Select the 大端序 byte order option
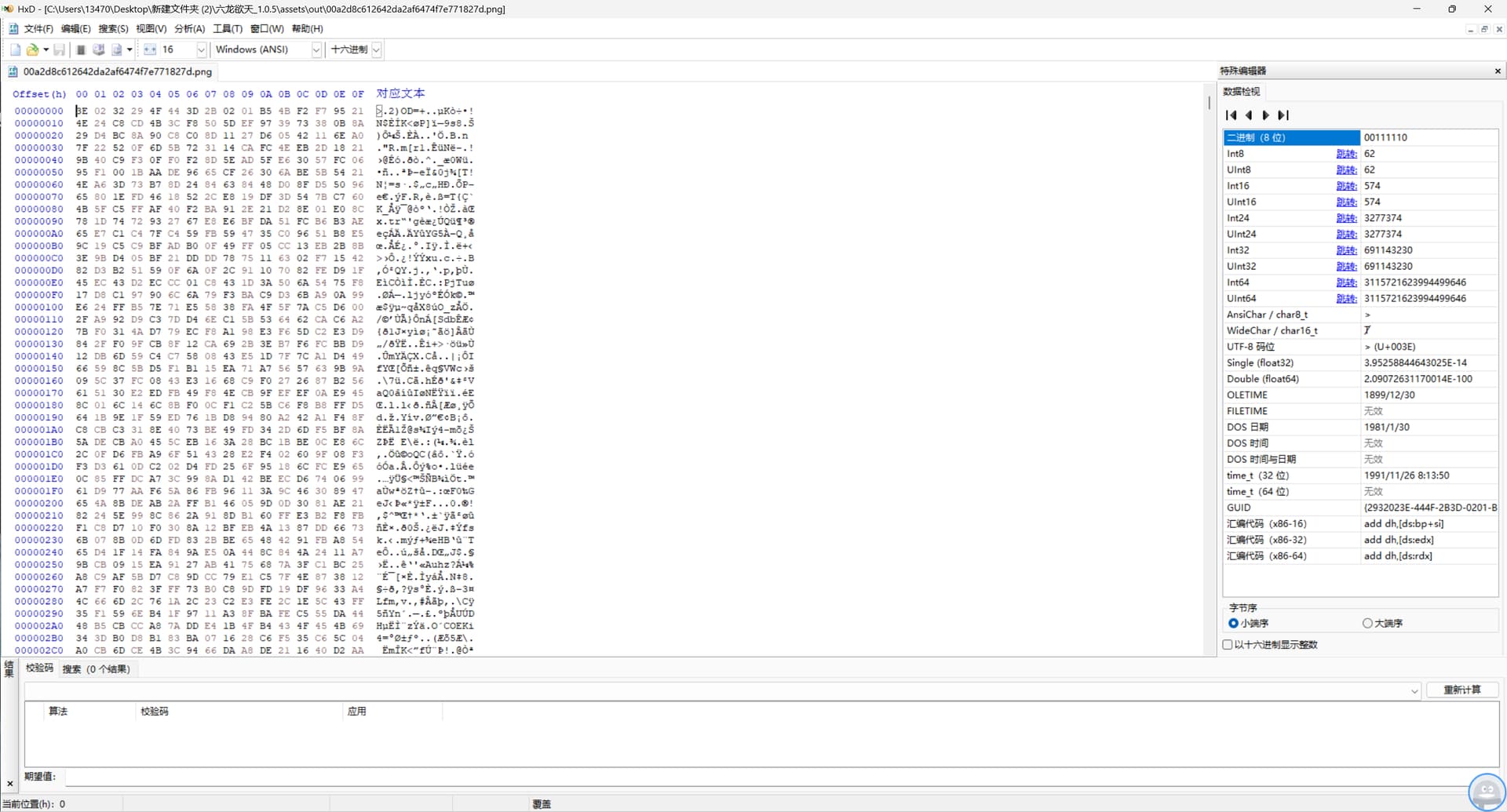The image size is (1507, 812). point(1367,624)
